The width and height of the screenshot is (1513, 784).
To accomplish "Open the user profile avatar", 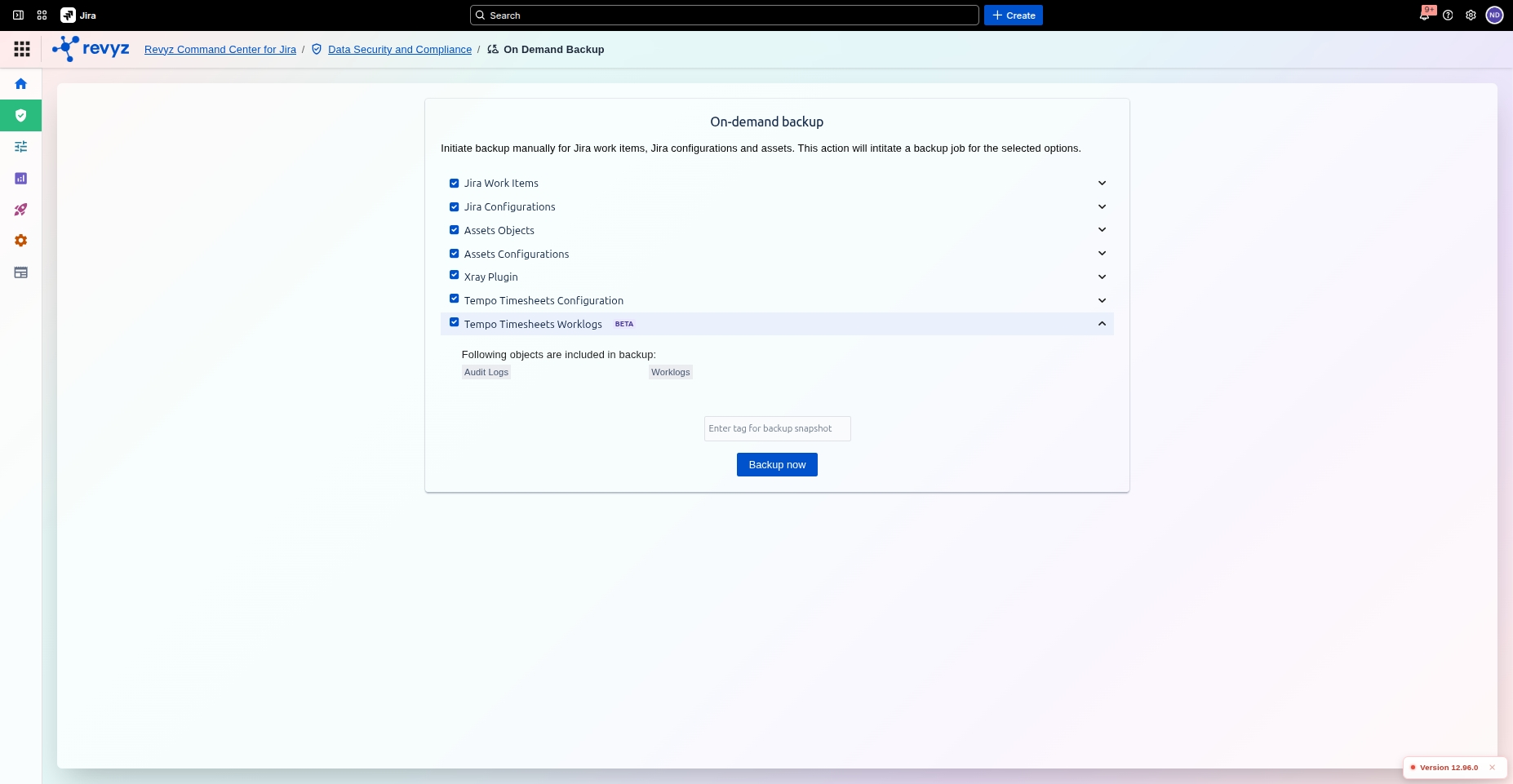I will [x=1494, y=16].
